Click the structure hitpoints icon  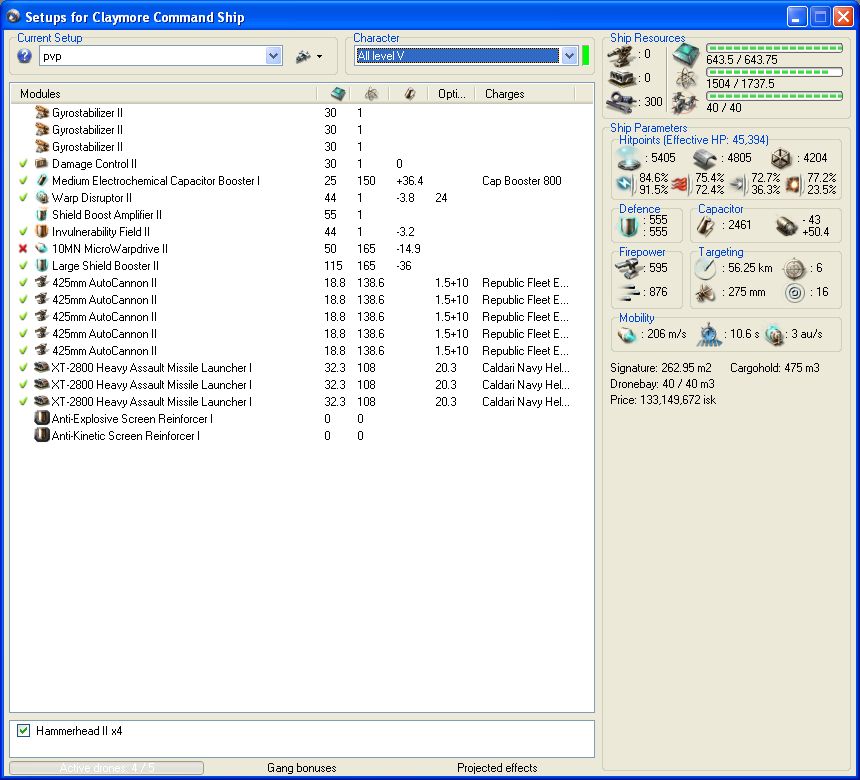781,158
